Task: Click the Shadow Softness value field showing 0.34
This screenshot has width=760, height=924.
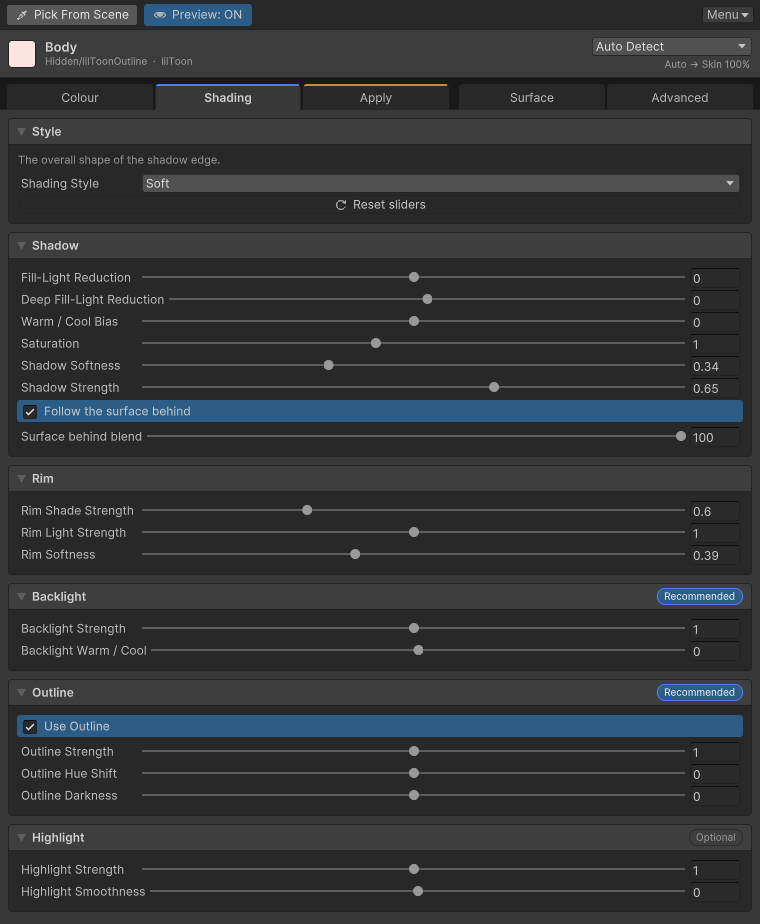Action: 715,367
